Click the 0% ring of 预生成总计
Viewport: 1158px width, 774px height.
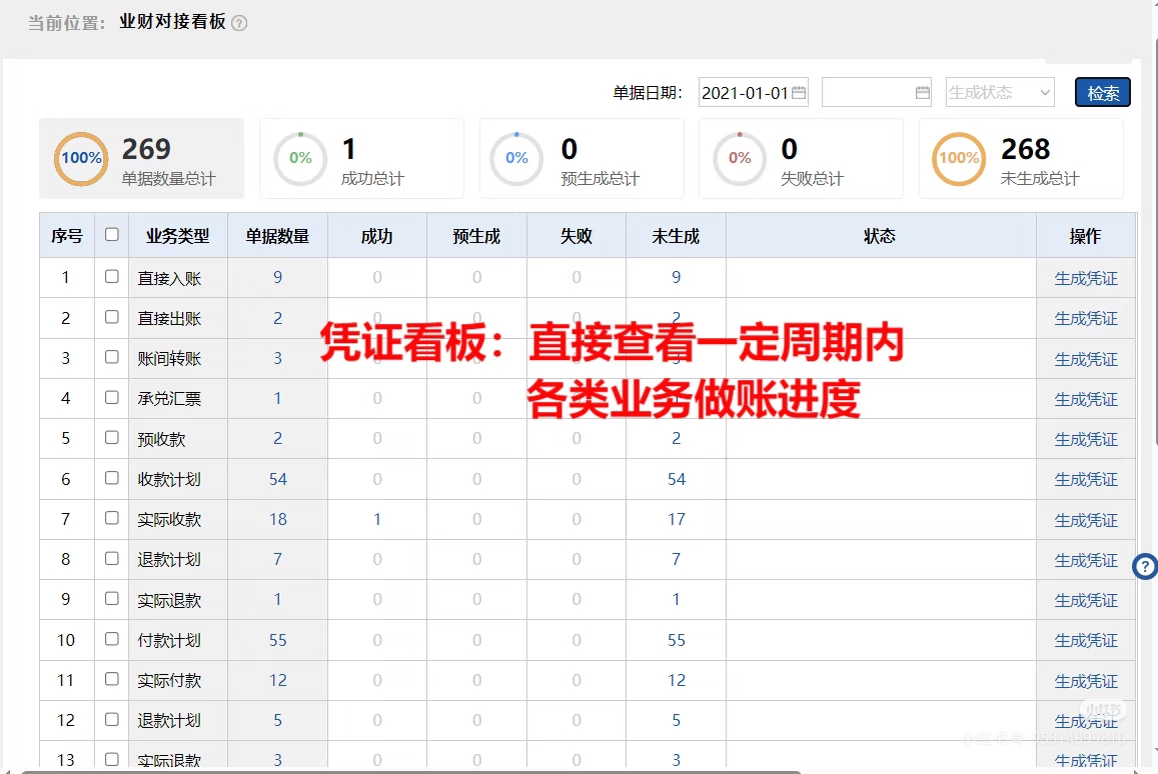[x=516, y=158]
